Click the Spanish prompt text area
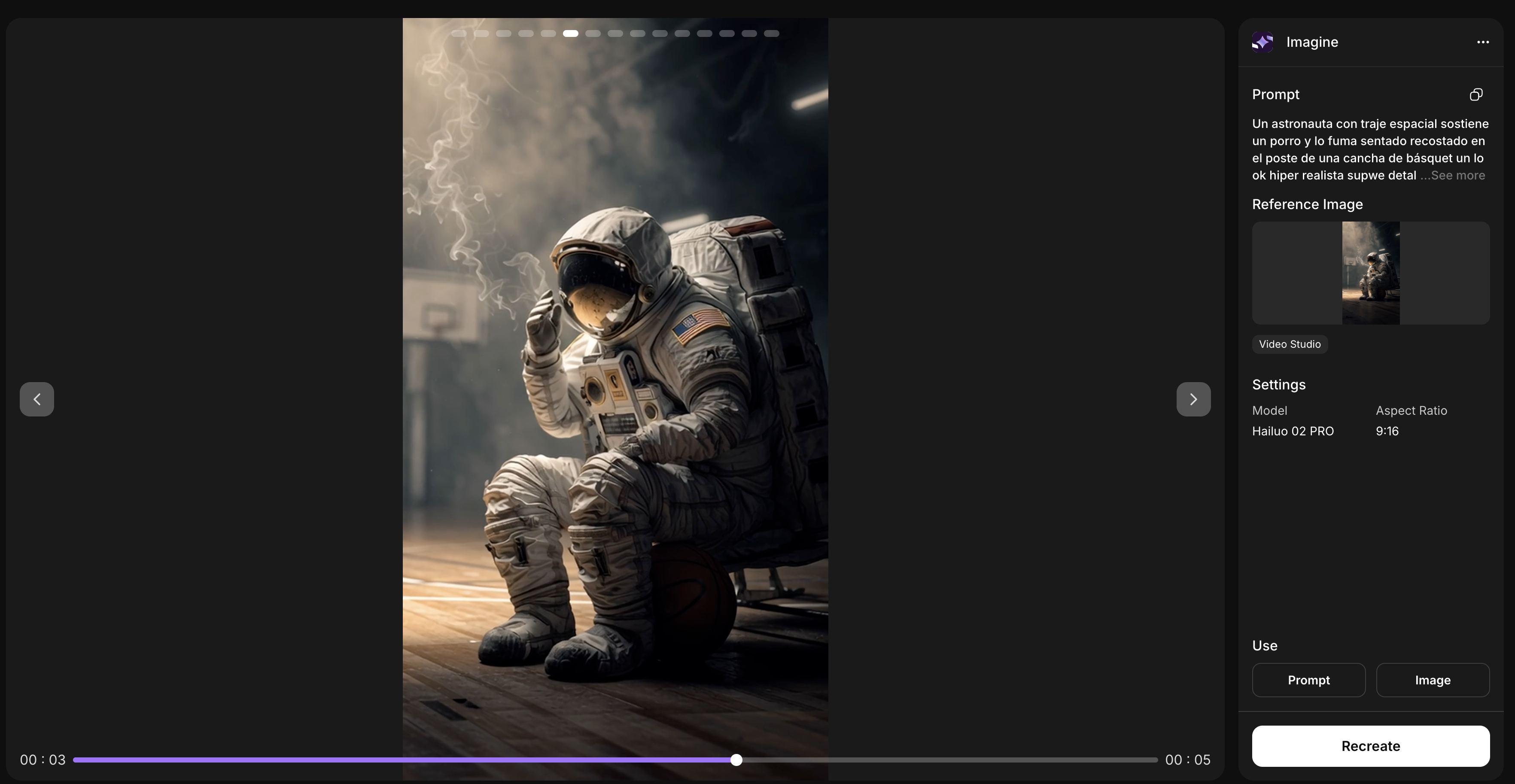Viewport: 1515px width, 784px height. 1369,149
